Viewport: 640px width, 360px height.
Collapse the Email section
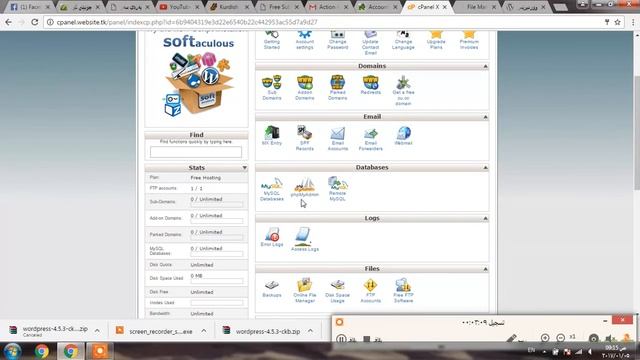(485, 117)
